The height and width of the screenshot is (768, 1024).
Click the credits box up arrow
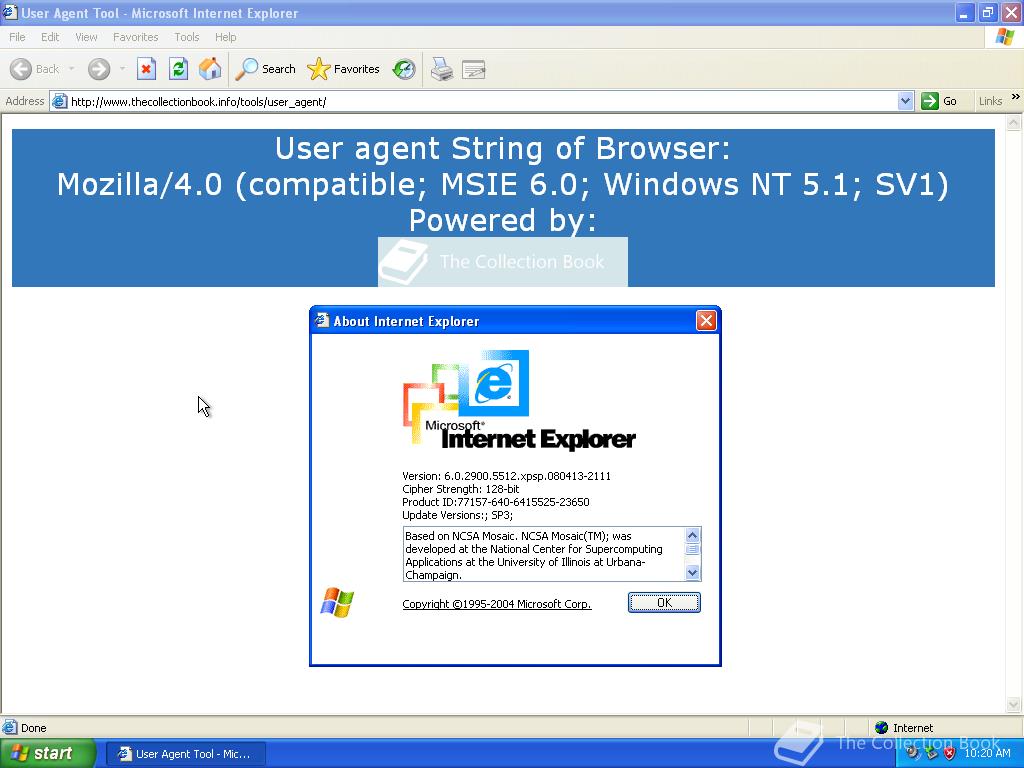pyautogui.click(x=692, y=536)
